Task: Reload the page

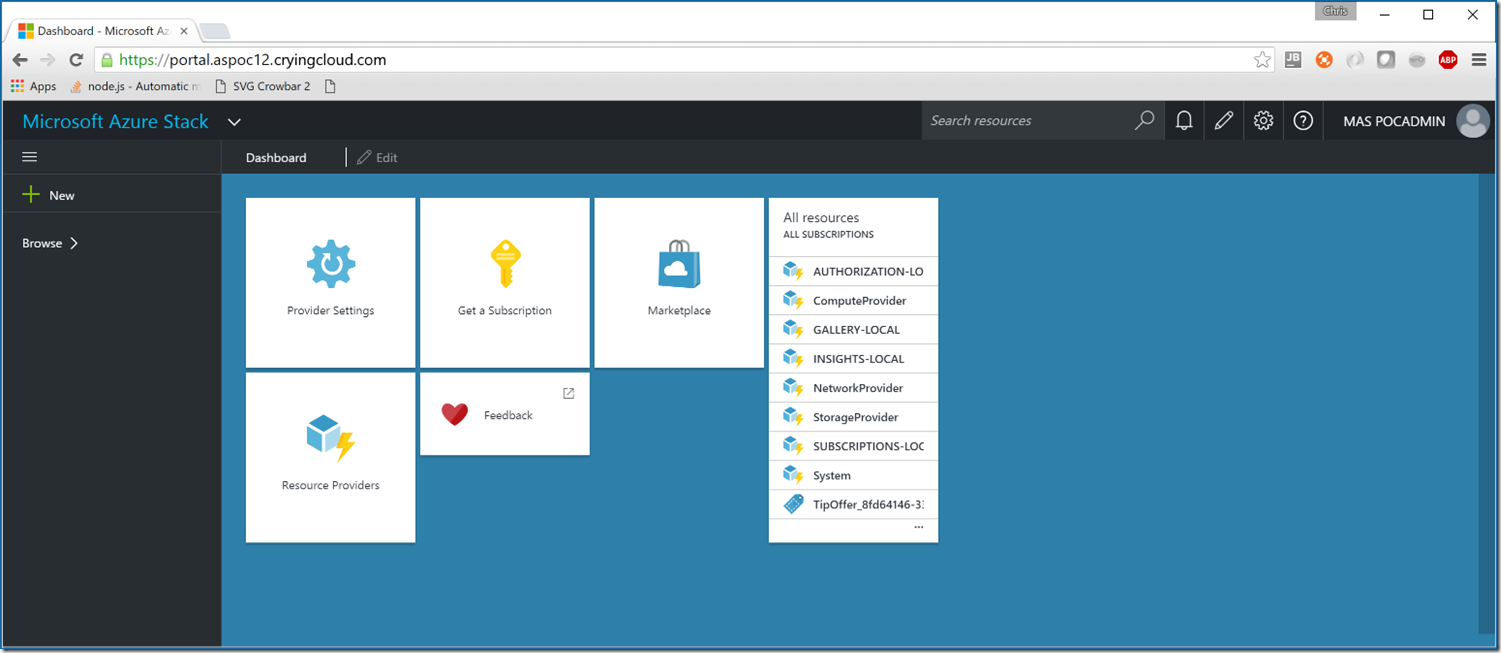Action: pos(76,60)
